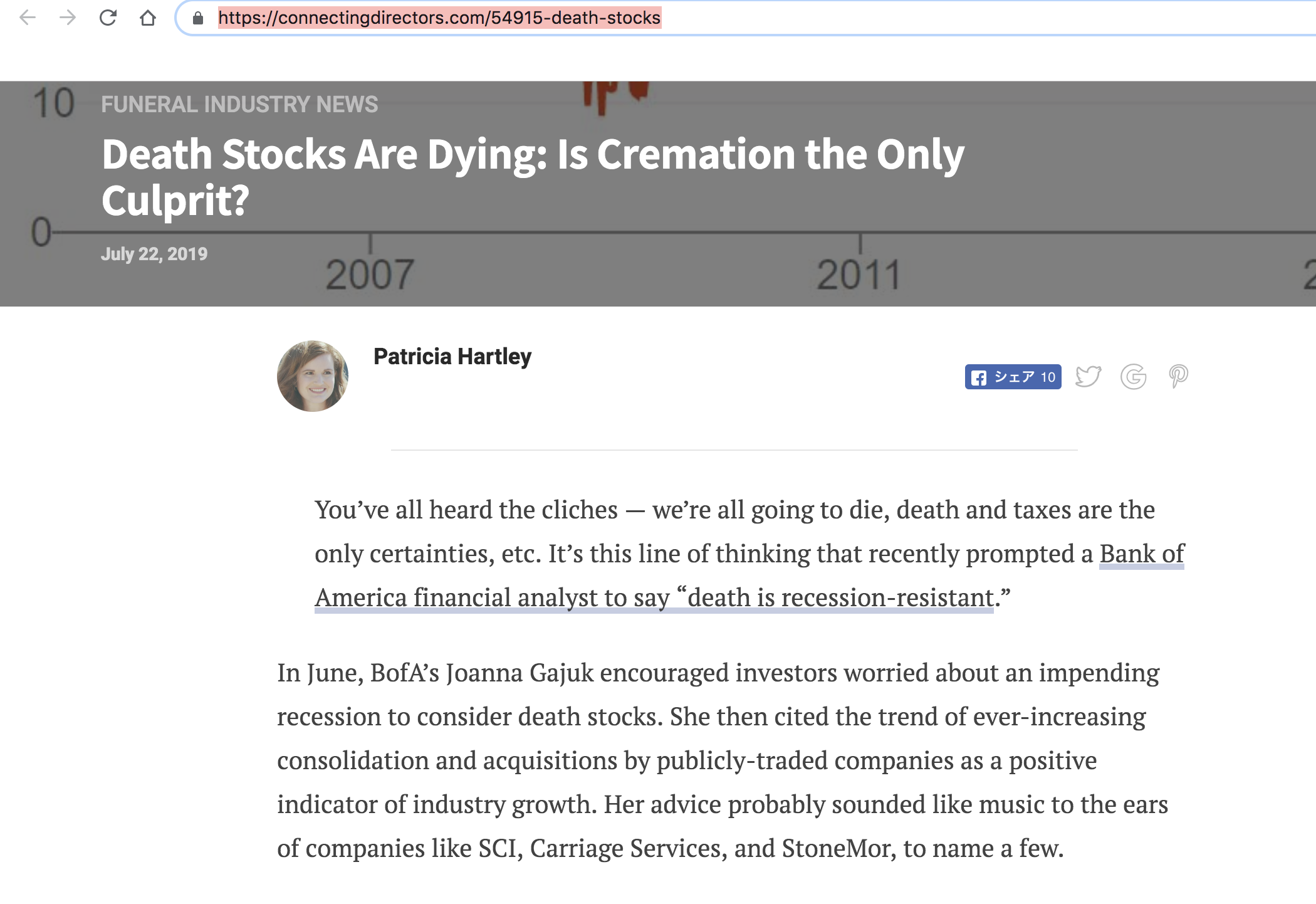Click the browser back arrow
The width and height of the screenshot is (1316, 904).
pos(28,18)
